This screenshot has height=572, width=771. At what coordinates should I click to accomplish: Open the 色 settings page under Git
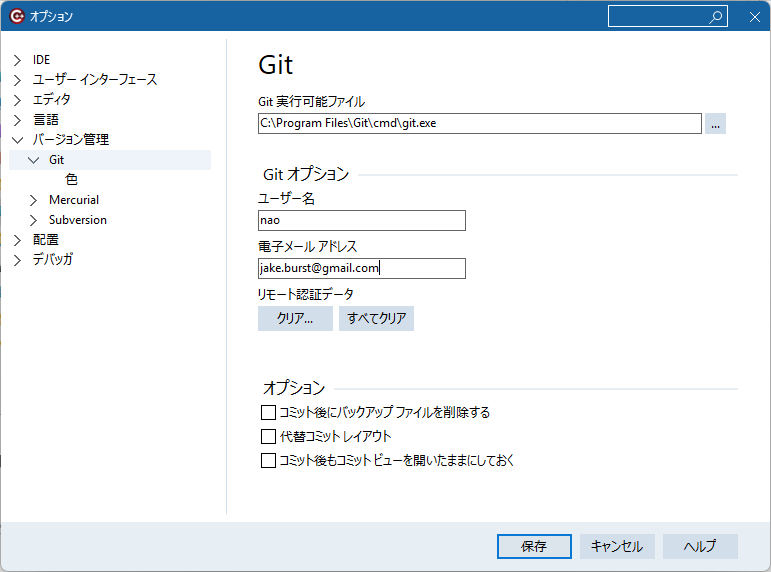point(71,180)
